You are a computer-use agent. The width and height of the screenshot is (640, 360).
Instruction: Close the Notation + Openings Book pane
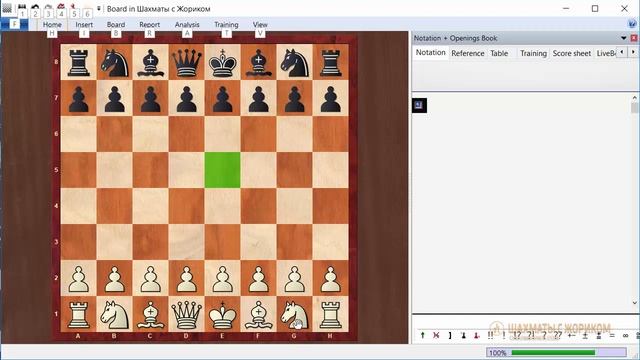point(634,38)
